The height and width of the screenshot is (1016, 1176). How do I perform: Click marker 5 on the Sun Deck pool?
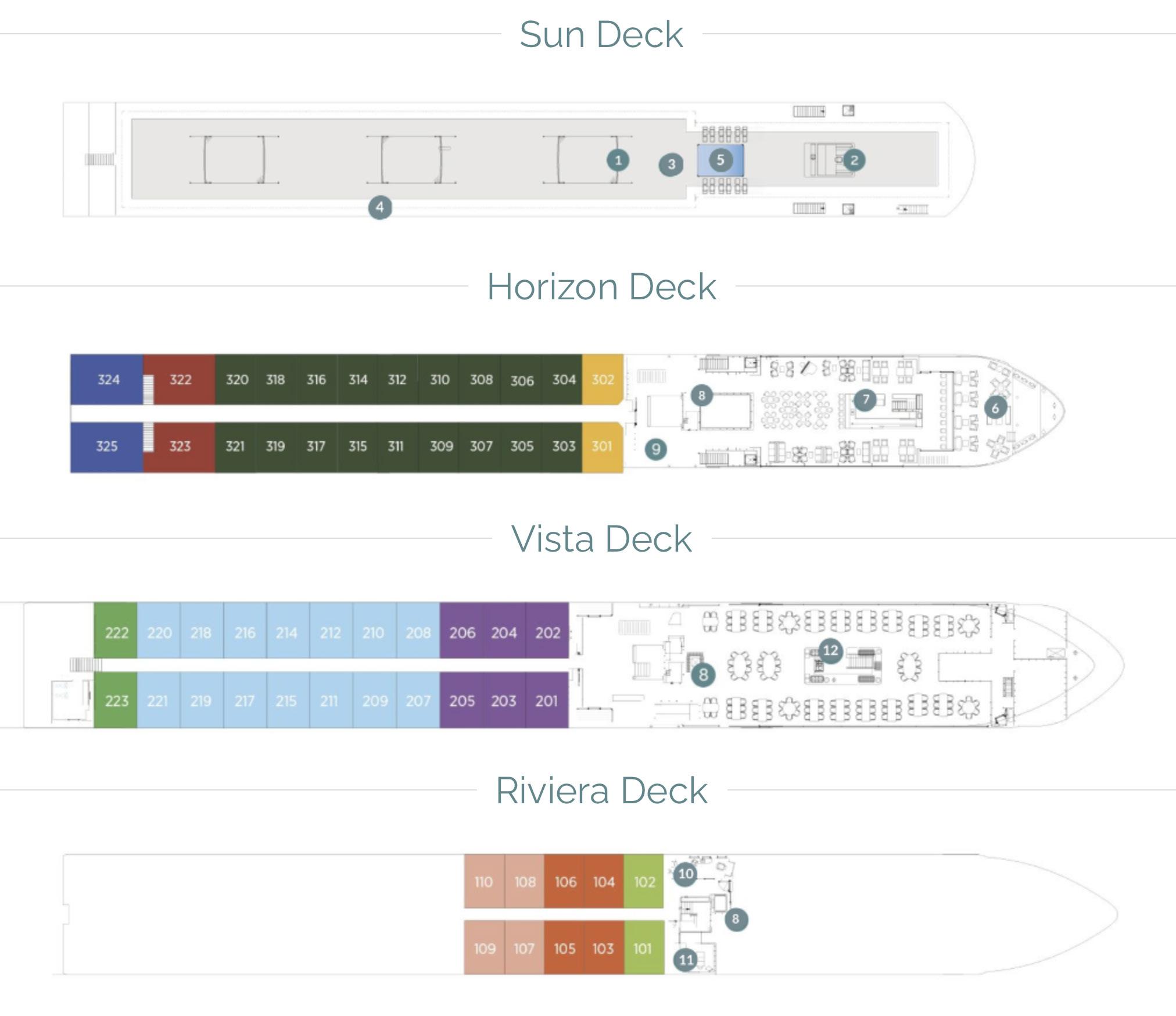click(720, 160)
